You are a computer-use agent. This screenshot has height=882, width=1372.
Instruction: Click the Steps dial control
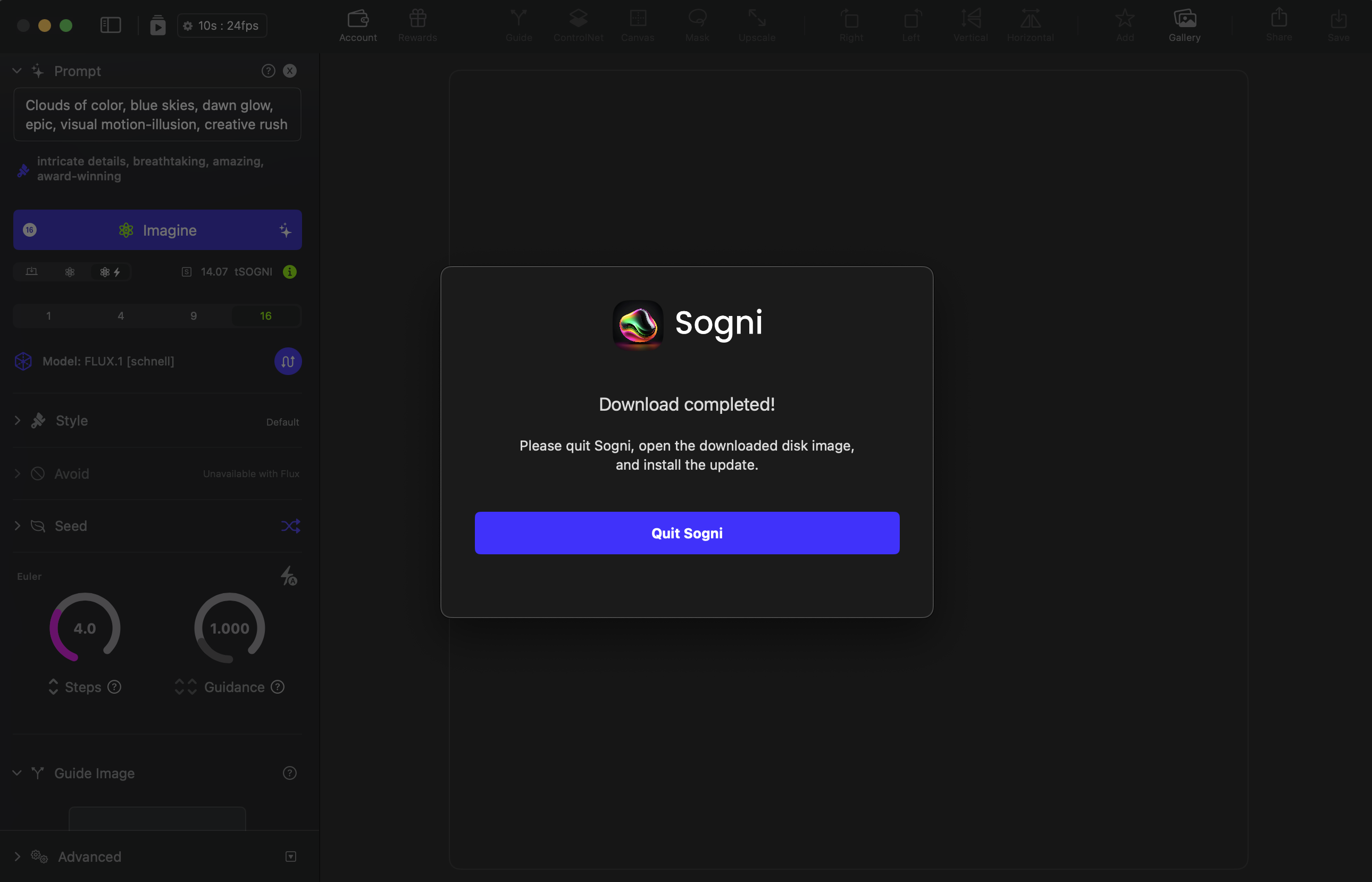pyautogui.click(x=85, y=628)
